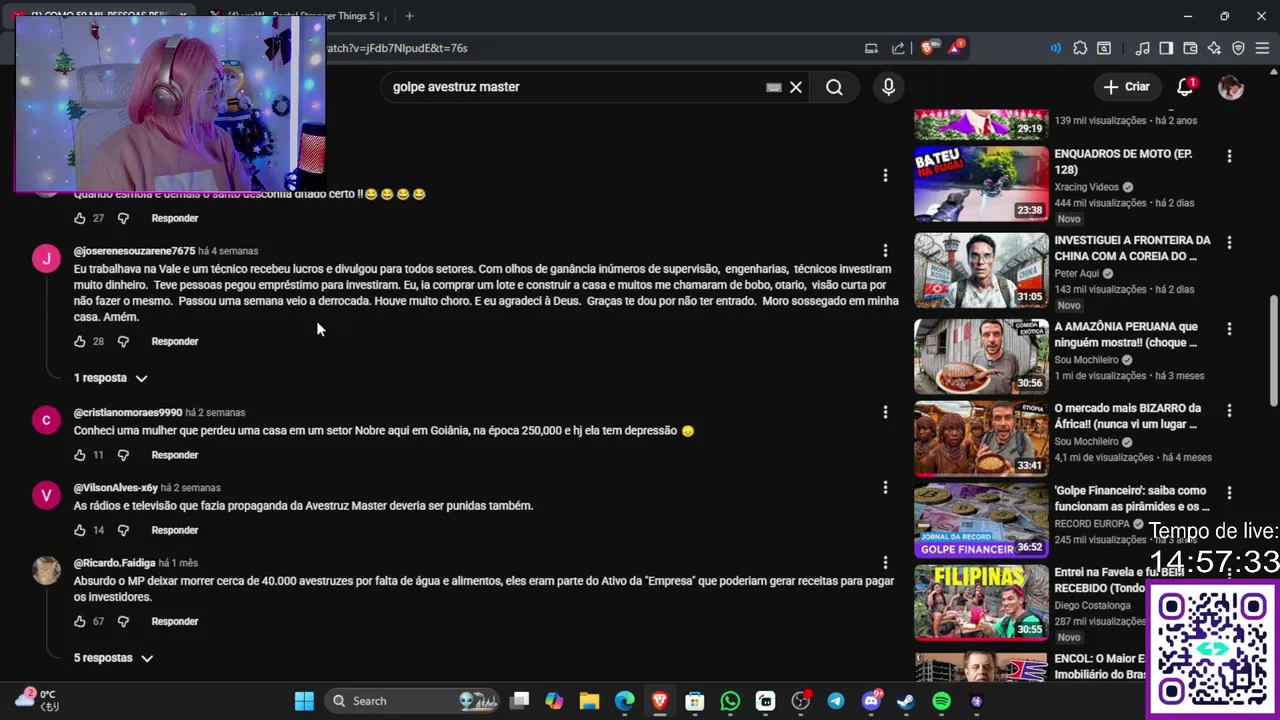Open 'Golpe Financeiro' Record video thumbnail

(x=981, y=520)
